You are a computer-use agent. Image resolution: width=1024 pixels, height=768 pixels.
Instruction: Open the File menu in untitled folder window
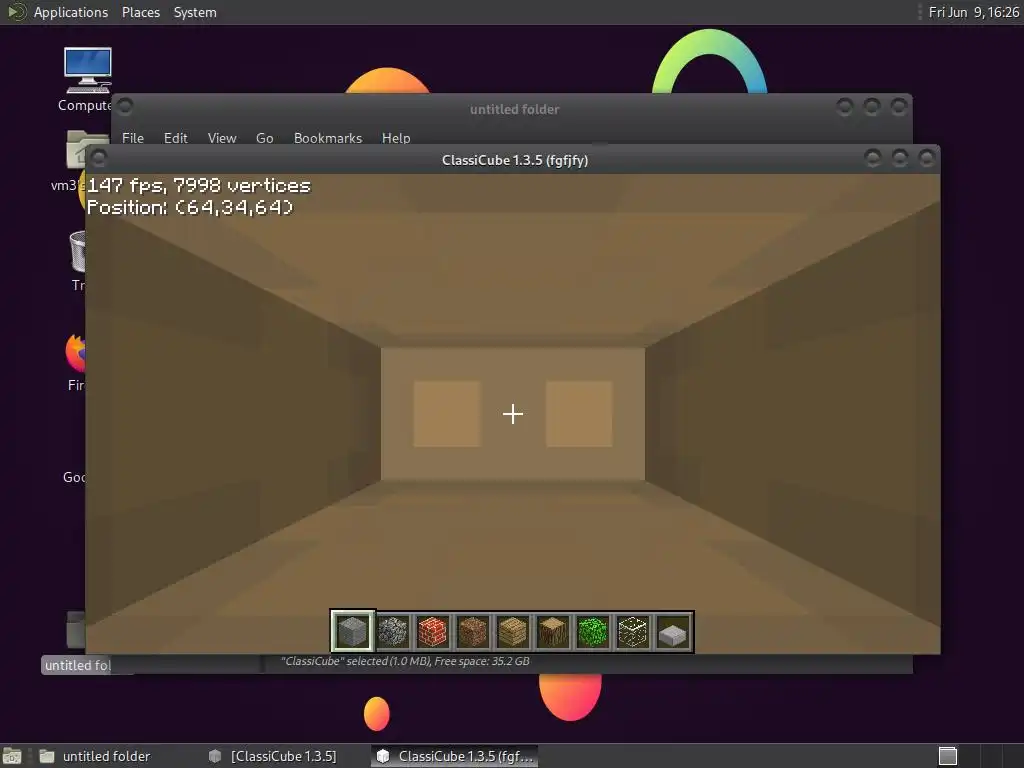click(133, 138)
